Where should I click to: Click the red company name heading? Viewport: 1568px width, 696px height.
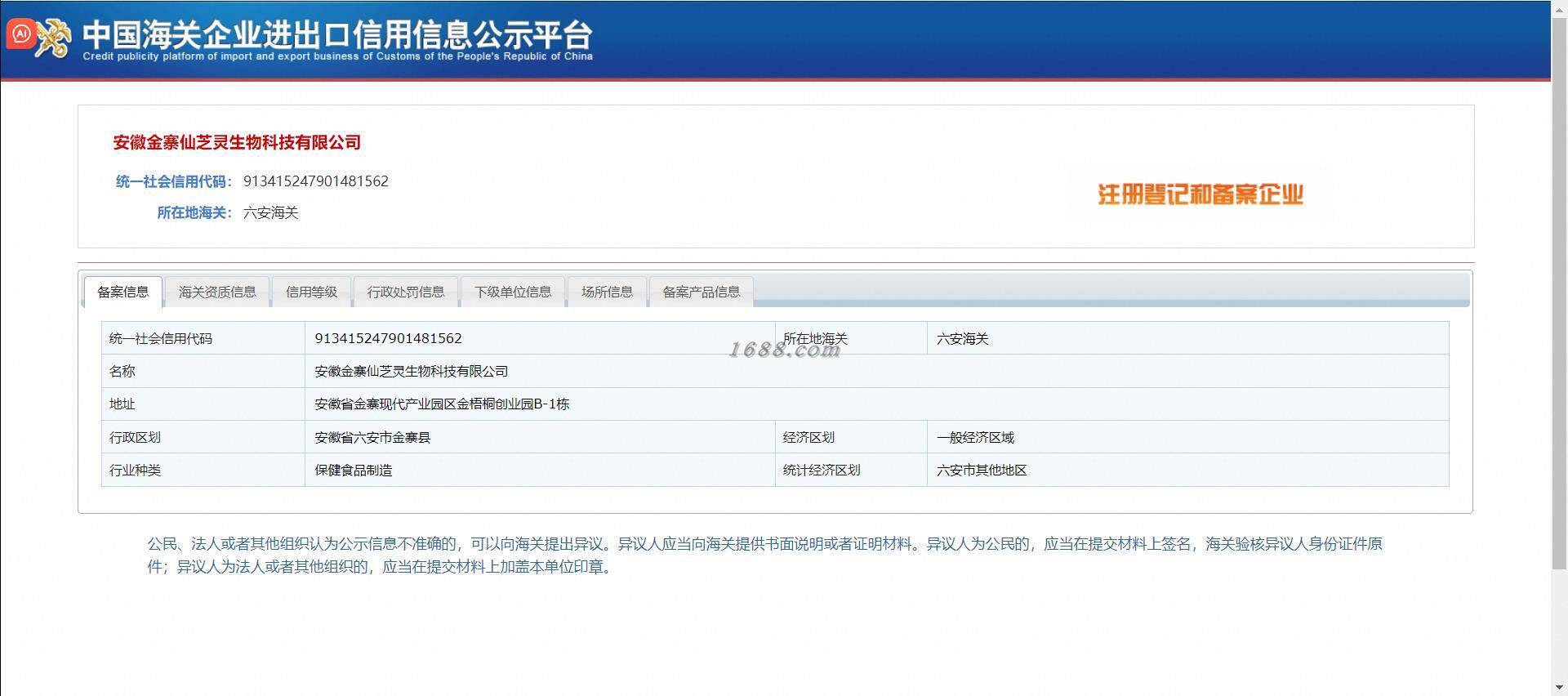(237, 142)
